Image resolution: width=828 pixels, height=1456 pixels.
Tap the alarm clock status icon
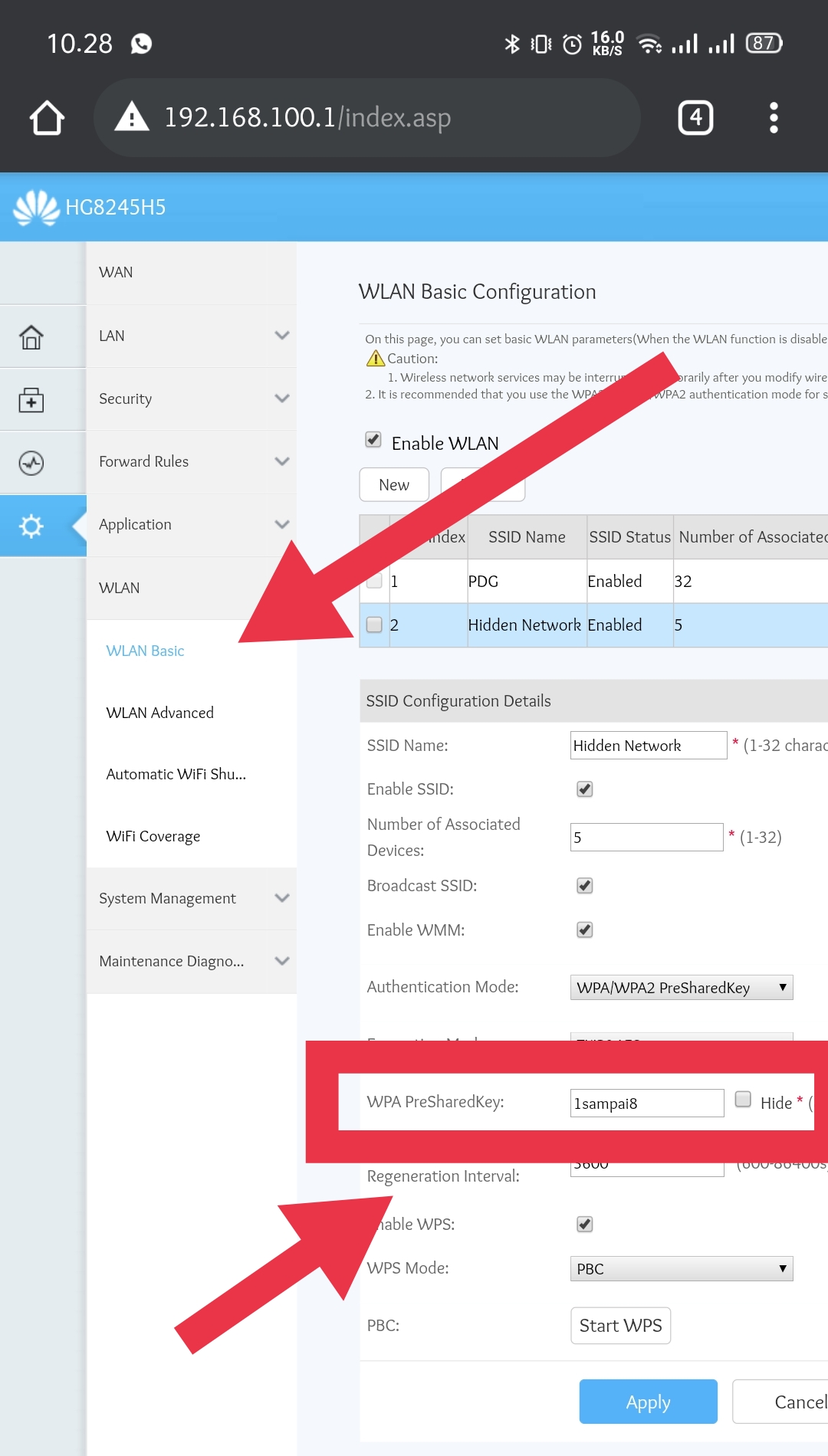pyautogui.click(x=572, y=44)
